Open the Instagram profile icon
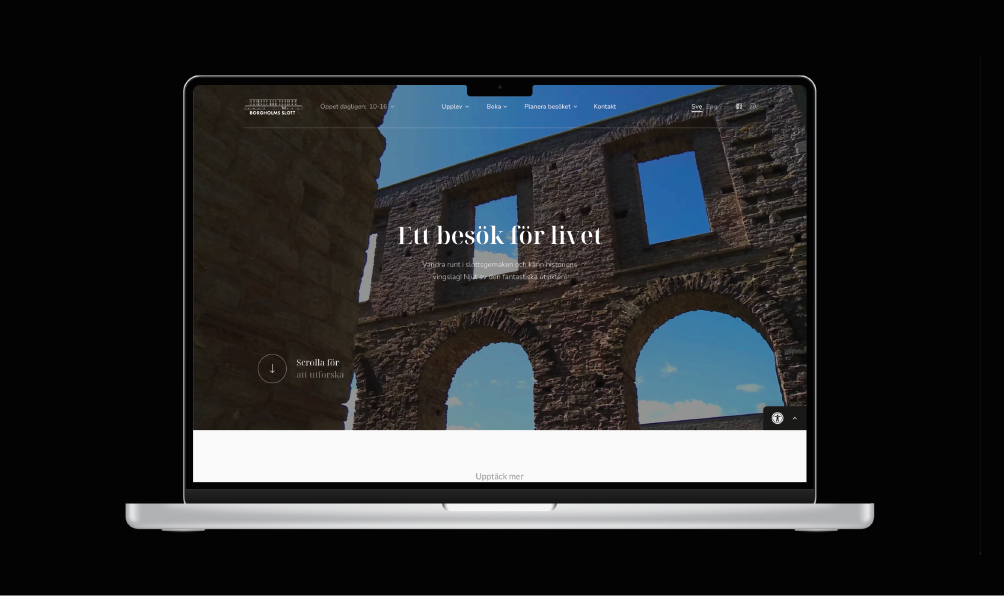Viewport: 1004px width, 596px height. (754, 107)
